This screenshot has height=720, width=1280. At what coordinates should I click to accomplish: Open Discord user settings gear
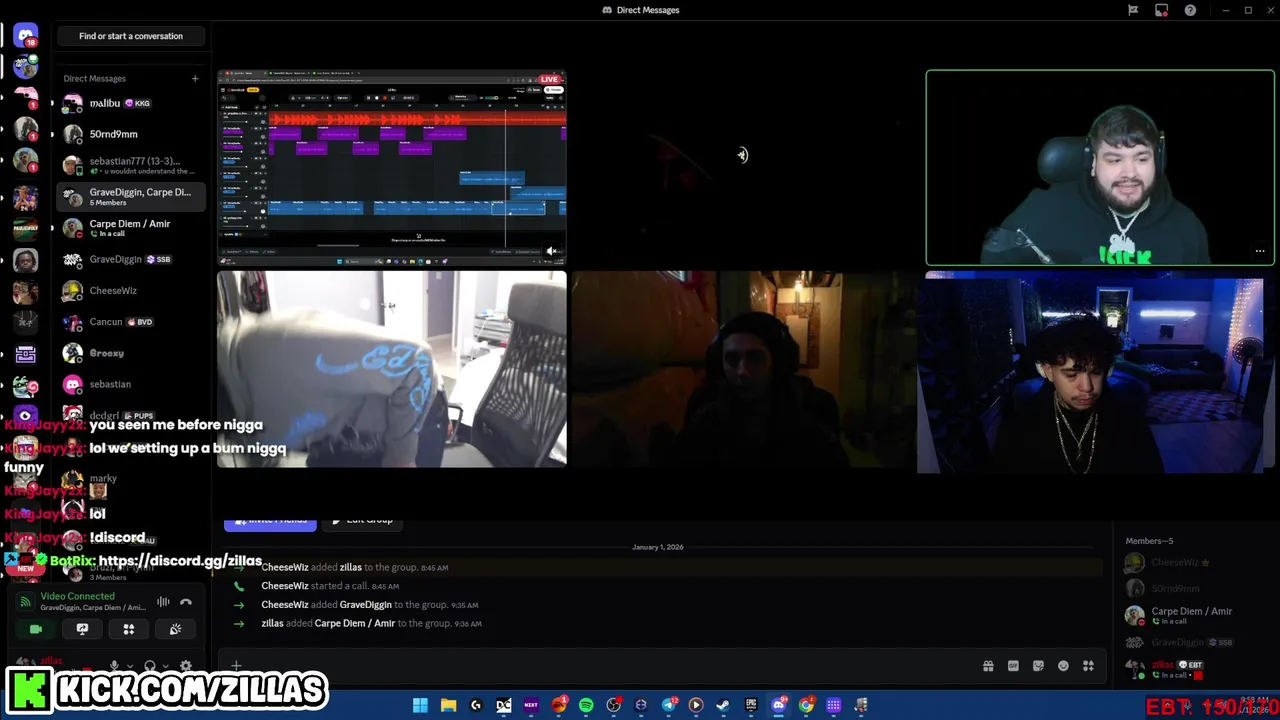pos(185,666)
